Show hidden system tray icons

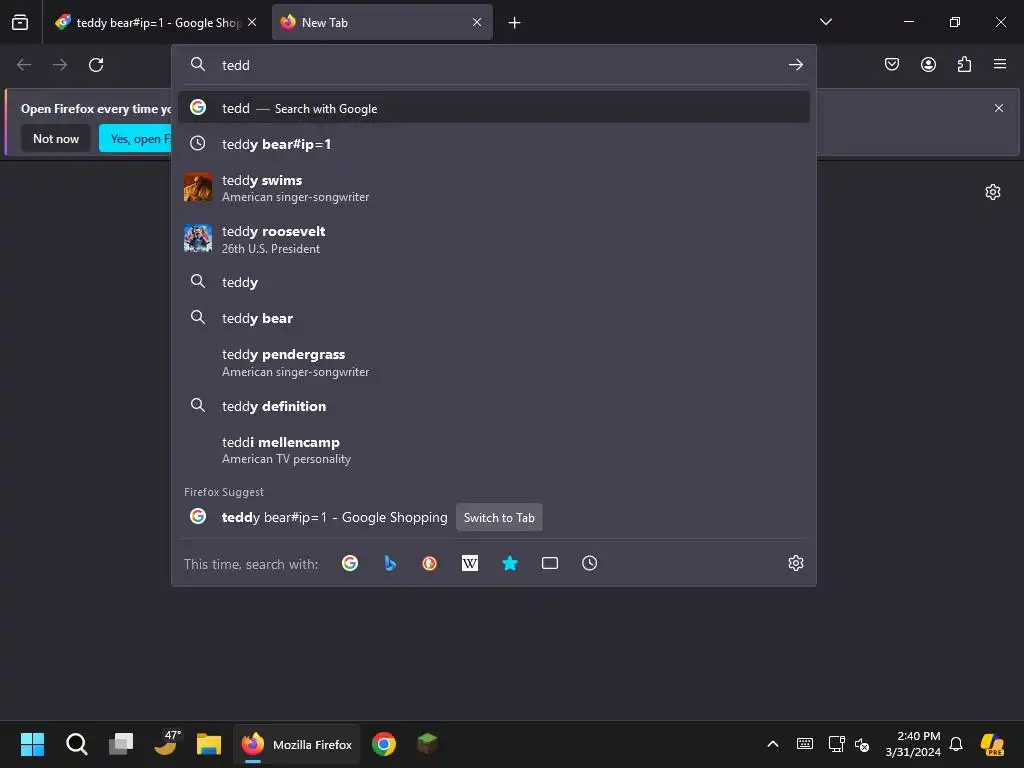coord(773,744)
